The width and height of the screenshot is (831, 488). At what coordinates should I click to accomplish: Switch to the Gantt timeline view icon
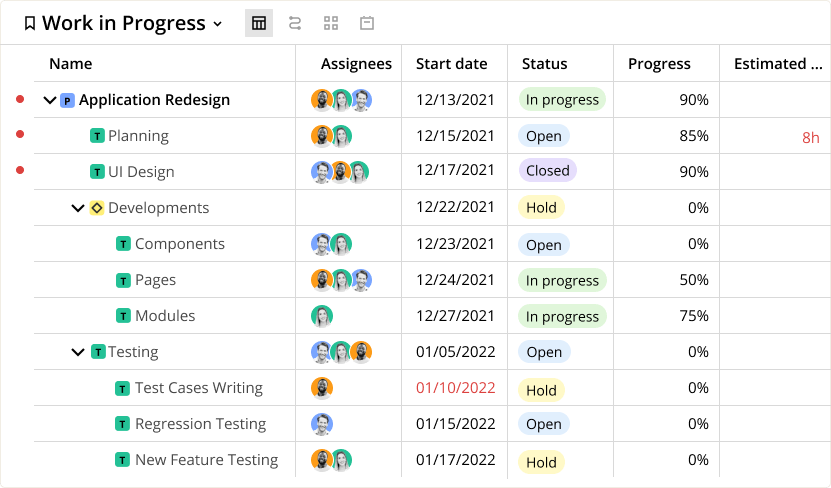295,23
